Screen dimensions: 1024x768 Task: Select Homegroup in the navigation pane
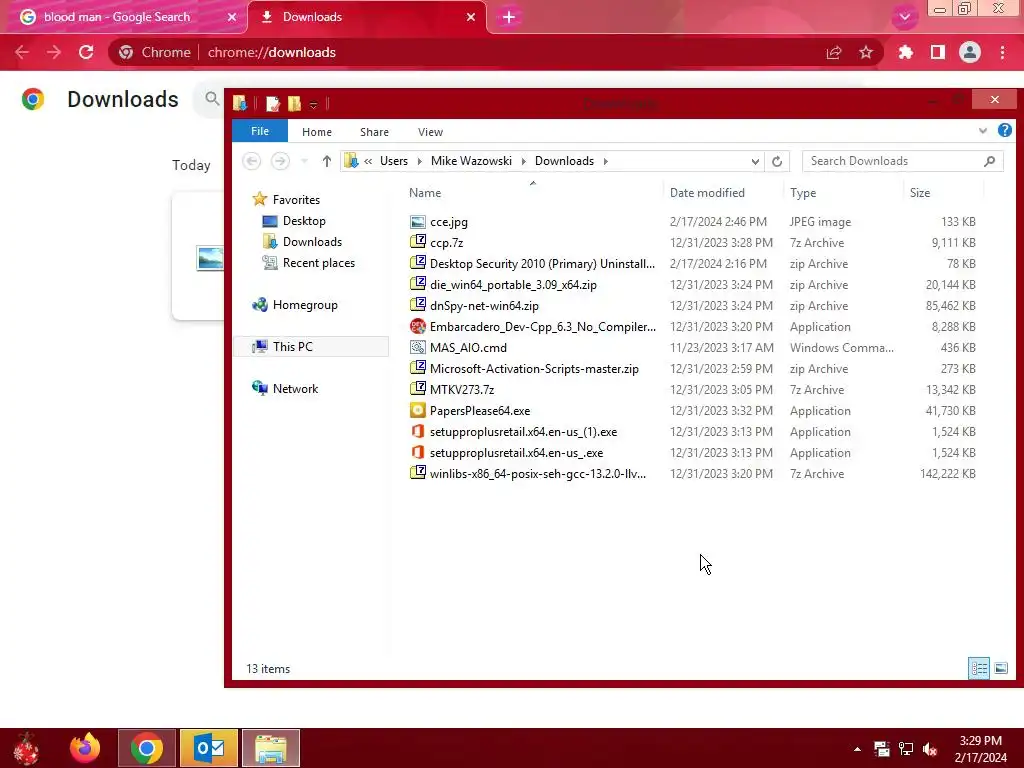[305, 304]
